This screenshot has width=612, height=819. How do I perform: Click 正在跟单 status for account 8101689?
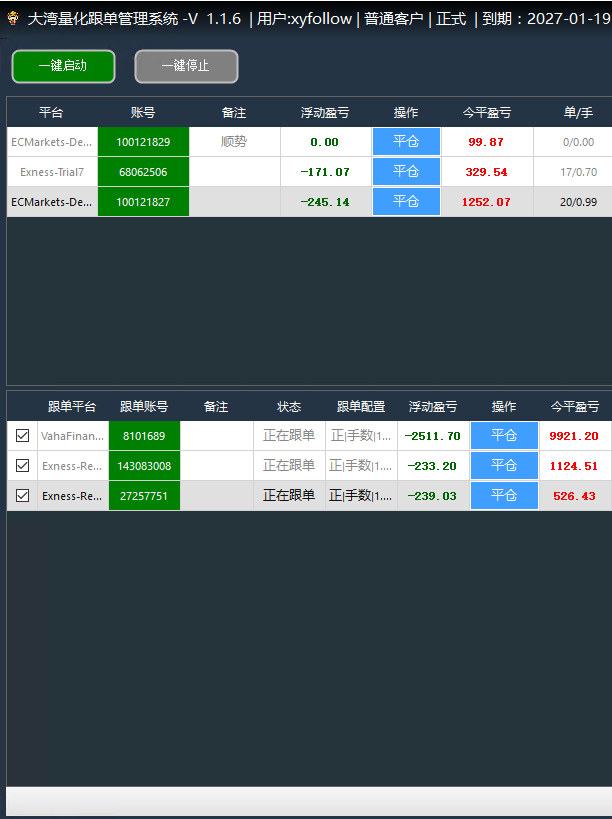tap(289, 436)
